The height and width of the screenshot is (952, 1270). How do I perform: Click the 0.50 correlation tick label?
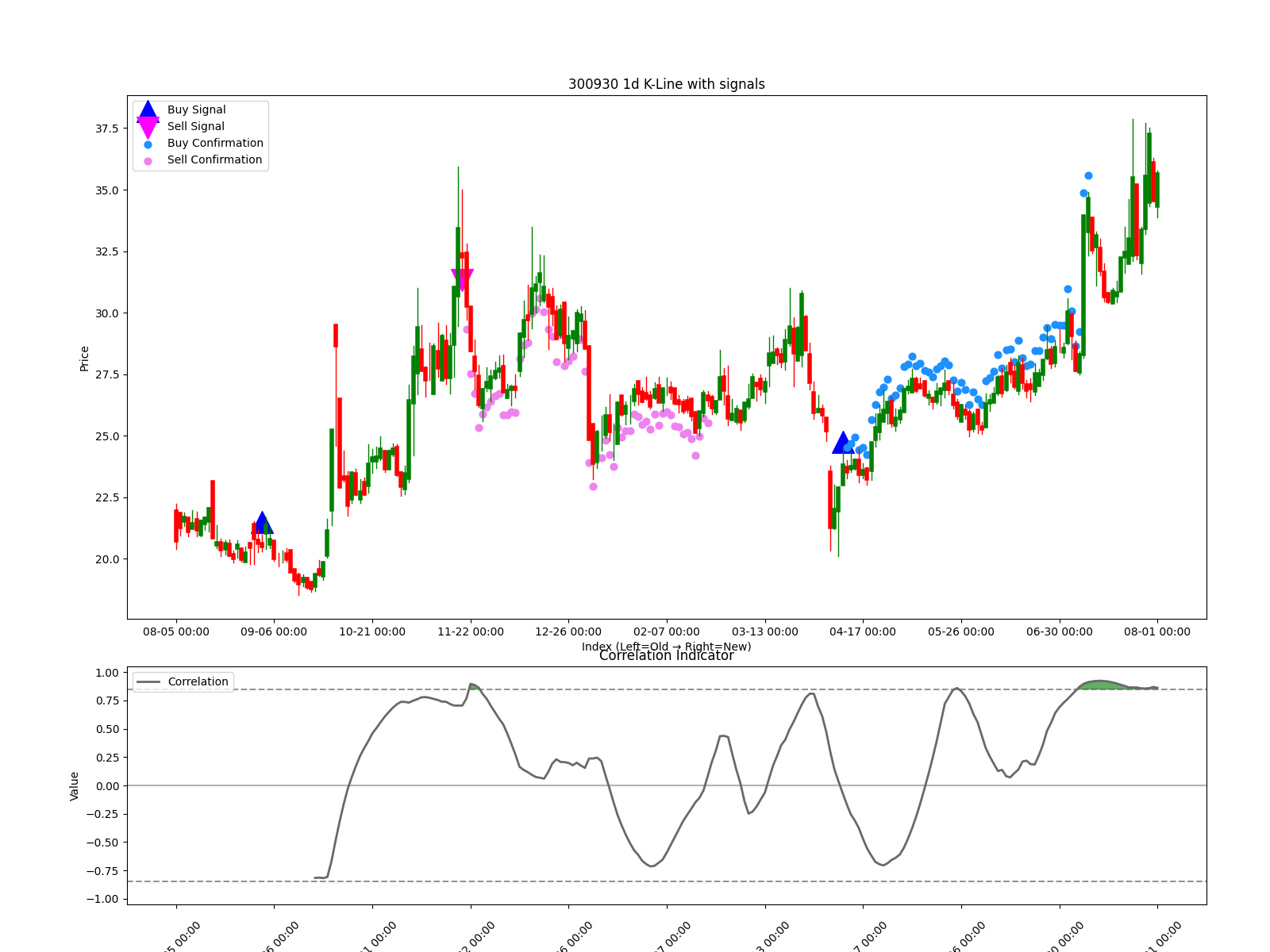point(106,729)
